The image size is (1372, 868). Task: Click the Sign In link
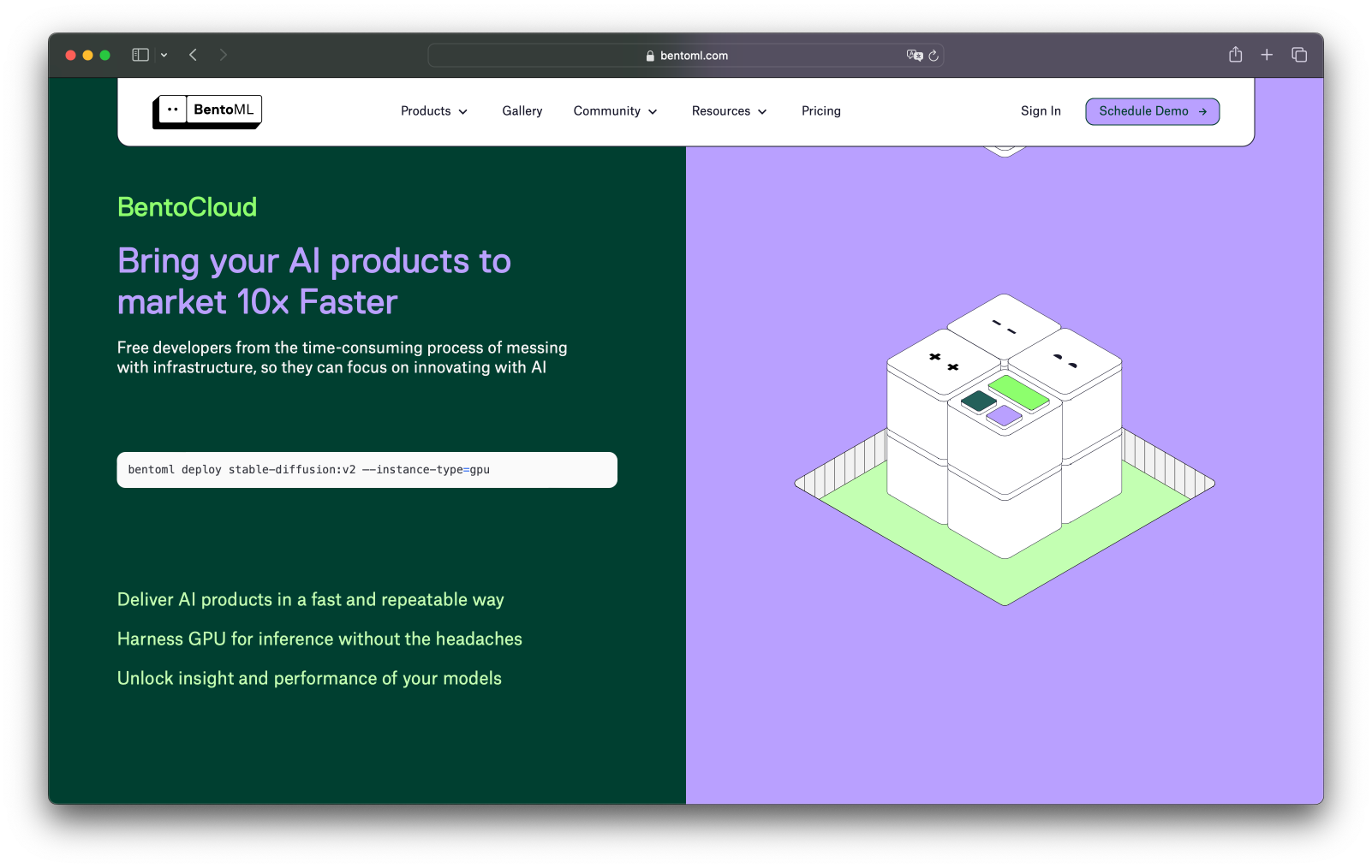click(1041, 111)
